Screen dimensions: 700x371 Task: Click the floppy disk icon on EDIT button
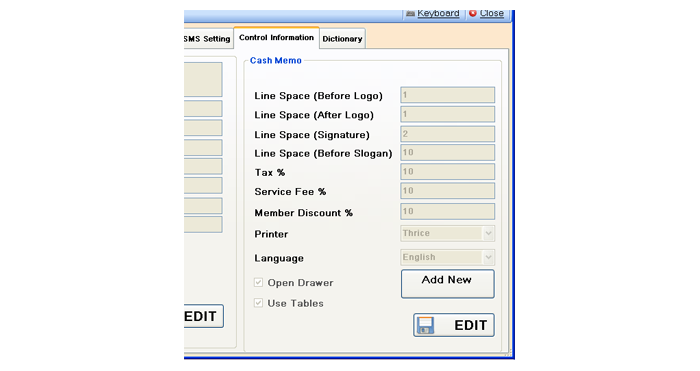[x=425, y=325]
